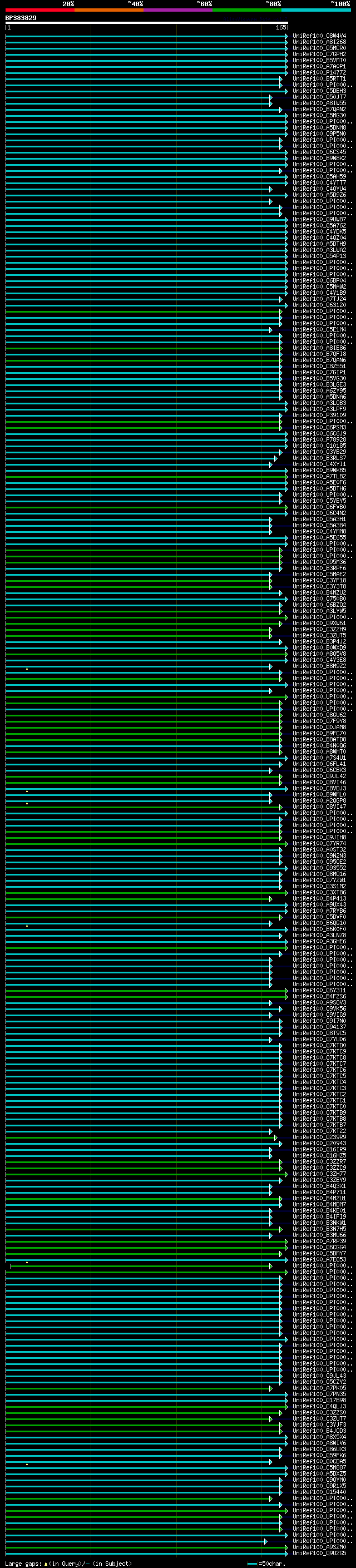
Task: Click the green ~80% identity legend segment
Action: point(246,10)
